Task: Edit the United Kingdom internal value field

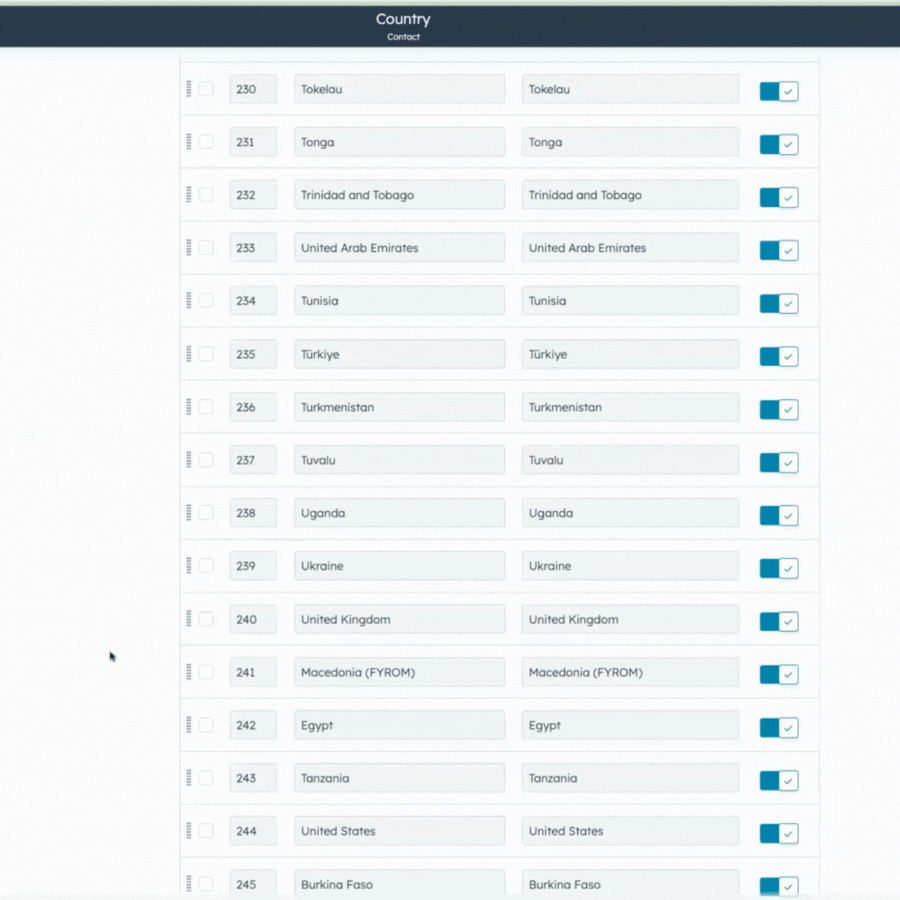Action: click(x=630, y=619)
